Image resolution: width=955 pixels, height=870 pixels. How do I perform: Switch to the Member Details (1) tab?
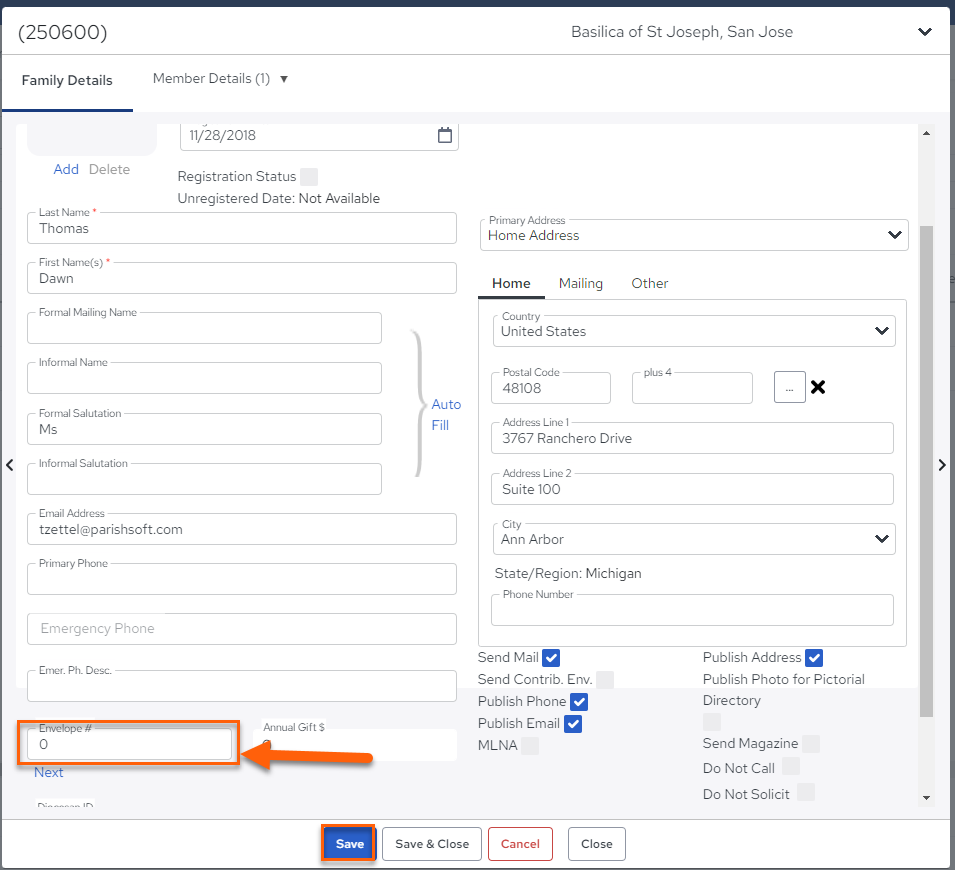pos(211,79)
